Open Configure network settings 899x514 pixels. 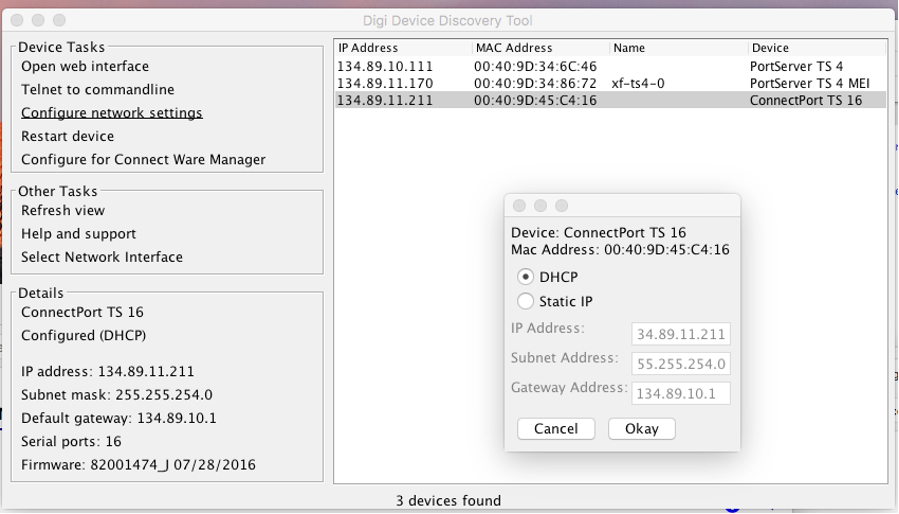[112, 113]
